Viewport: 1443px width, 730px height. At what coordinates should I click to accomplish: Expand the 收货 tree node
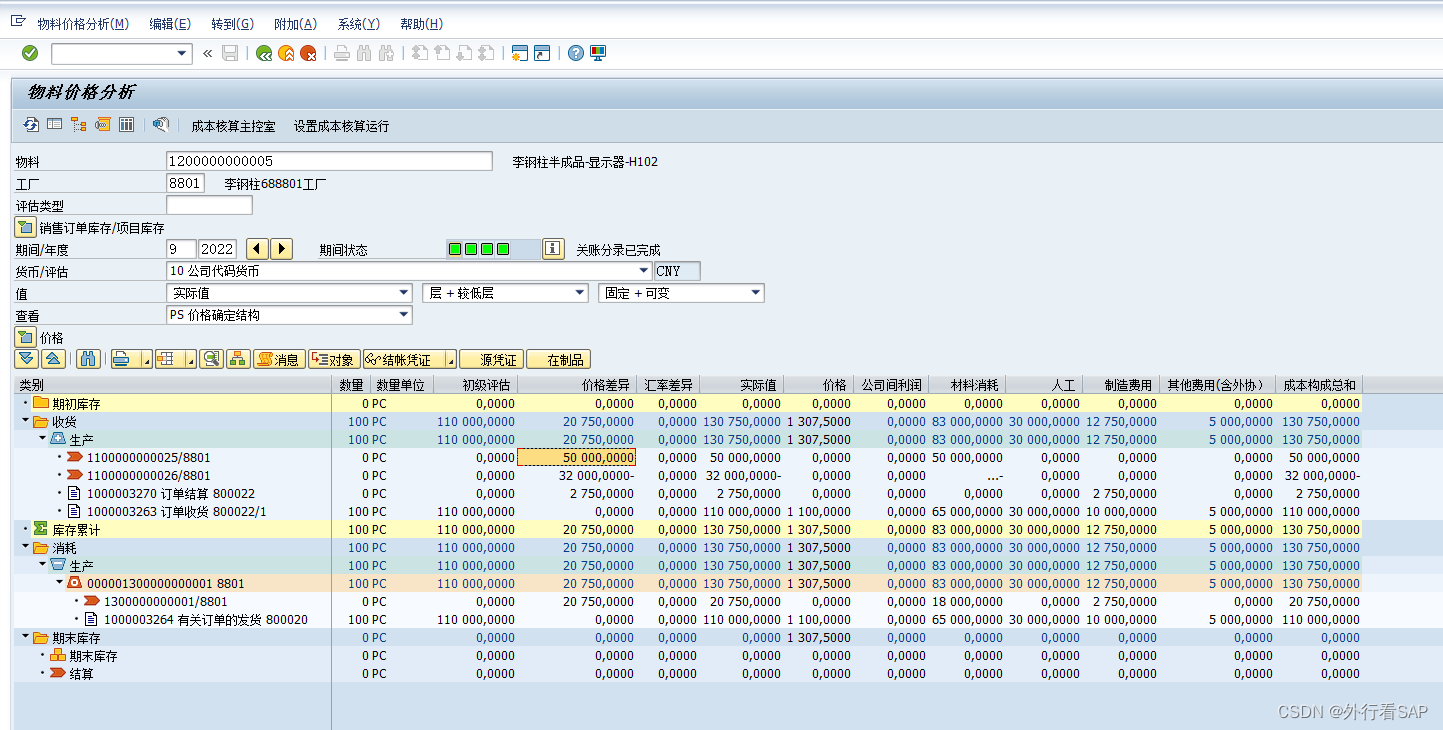point(24,421)
